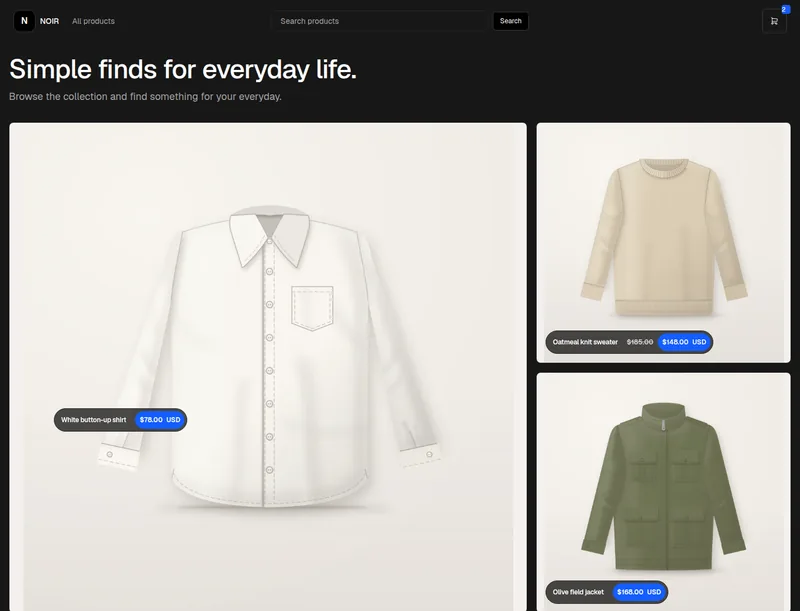Open the Olive field jacket product image
The image size is (800, 611).
coord(663,492)
